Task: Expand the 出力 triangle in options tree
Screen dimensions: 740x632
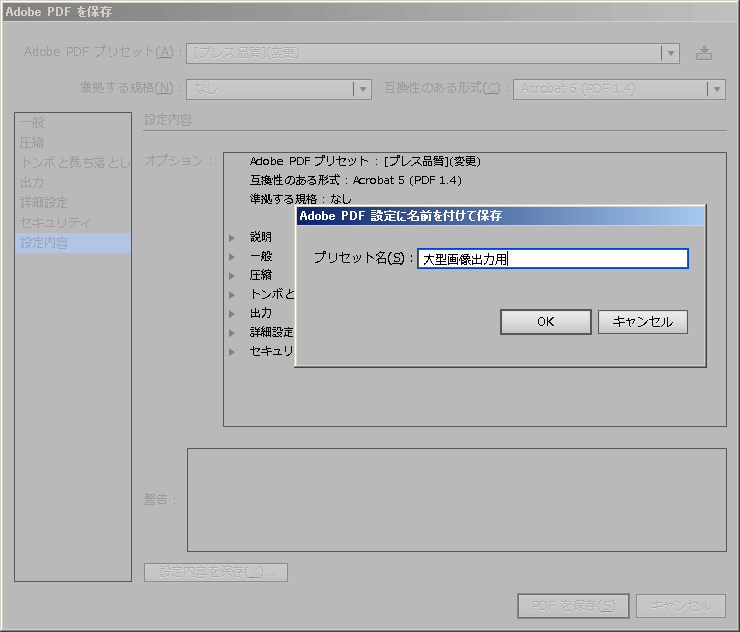Action: click(232, 313)
